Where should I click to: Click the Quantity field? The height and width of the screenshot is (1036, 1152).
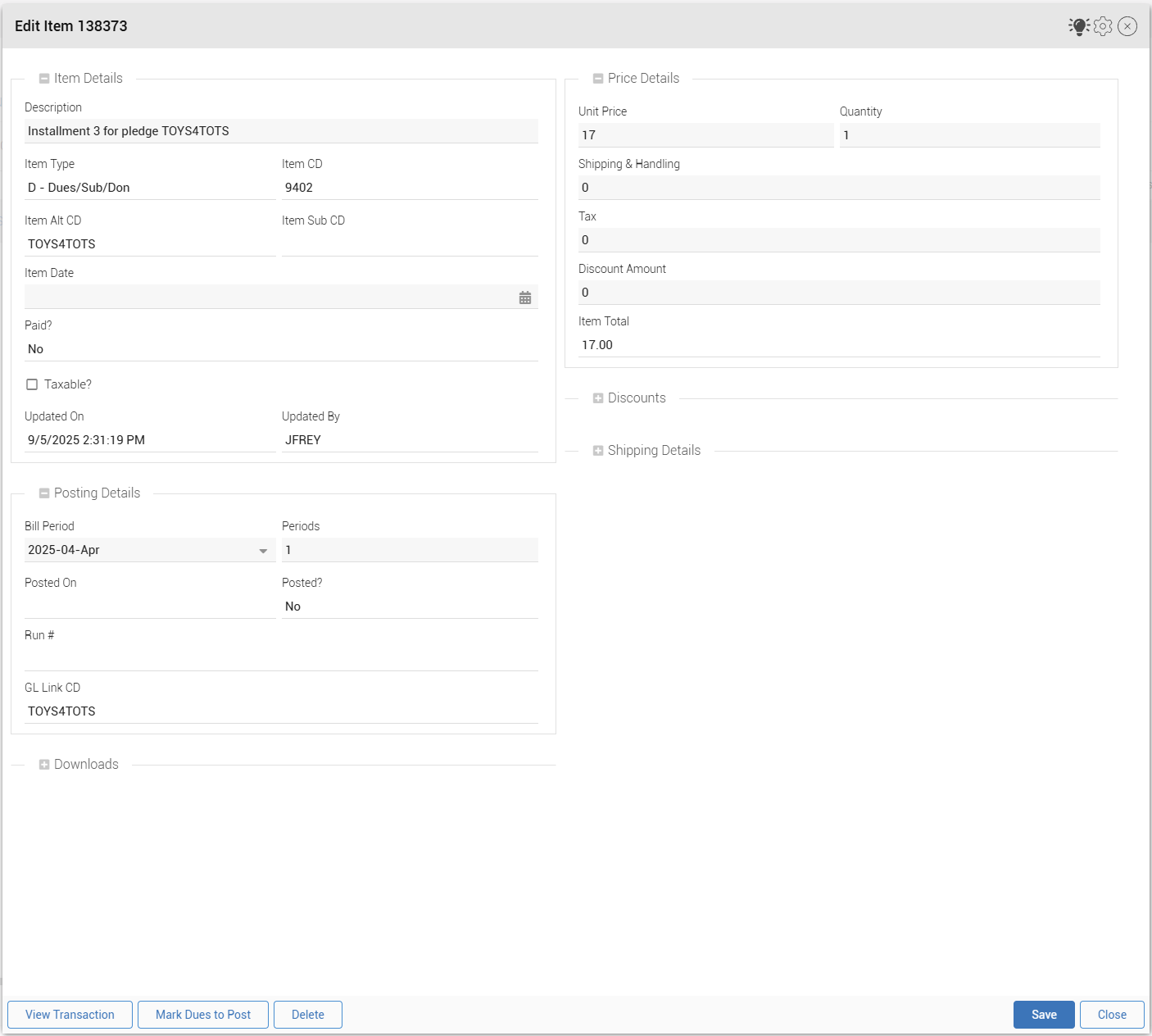970,135
